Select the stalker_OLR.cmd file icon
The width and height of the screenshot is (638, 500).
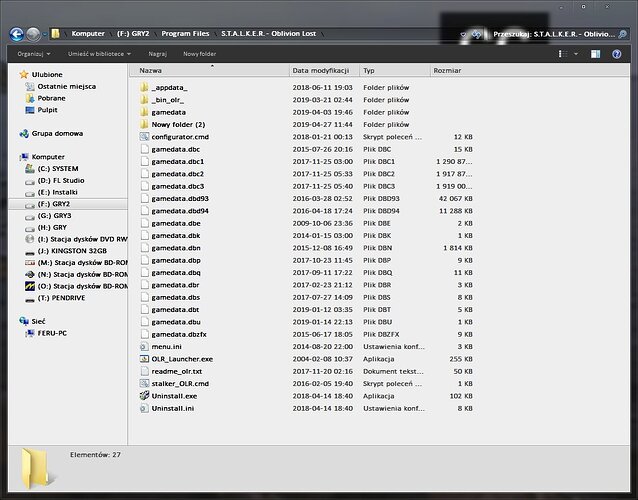pos(144,383)
